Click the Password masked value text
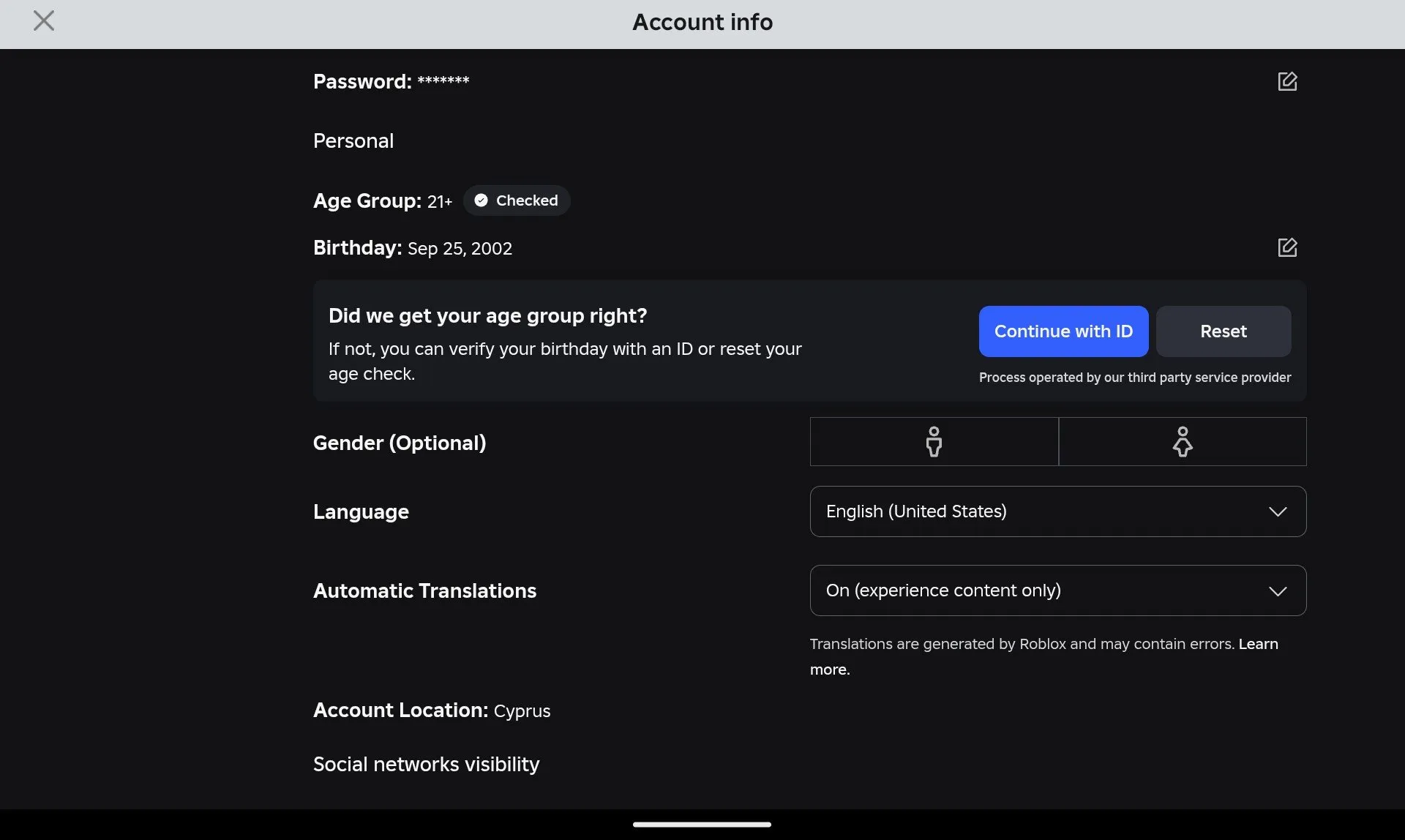Screen dimensions: 1405x840 tap(443, 80)
